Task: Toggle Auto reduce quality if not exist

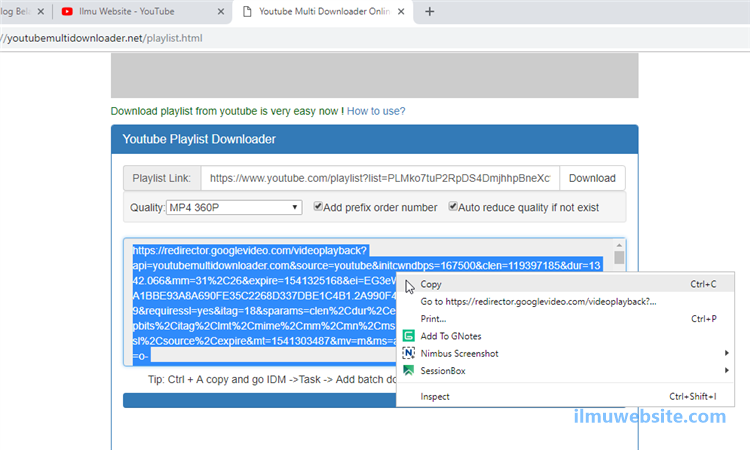Action: coord(452,206)
